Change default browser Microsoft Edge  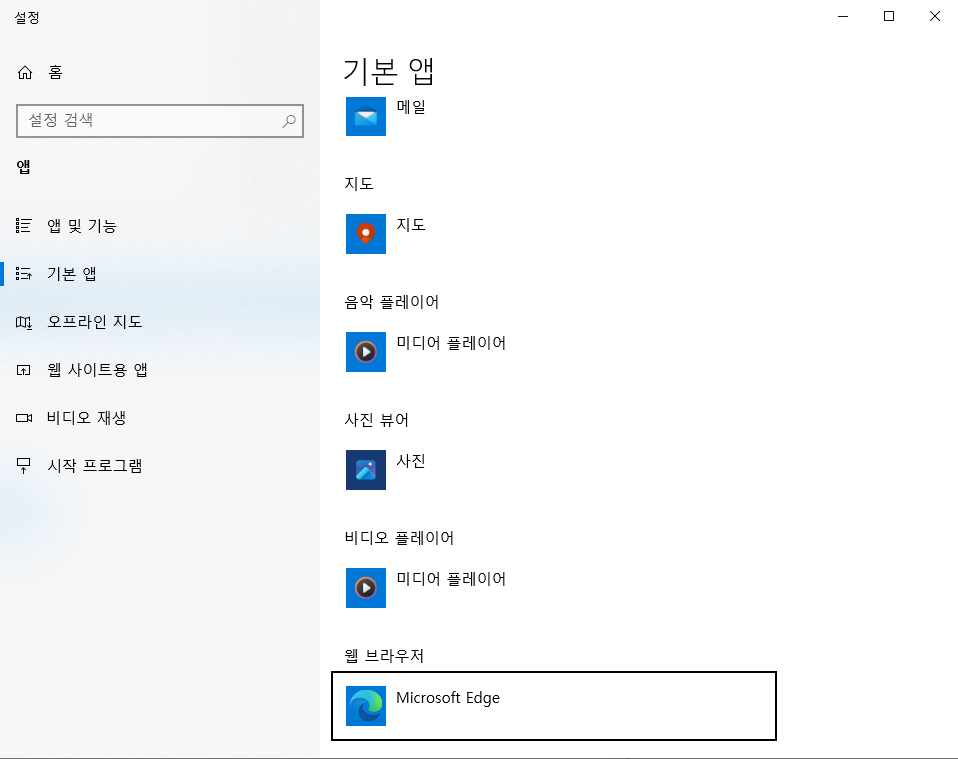click(554, 706)
